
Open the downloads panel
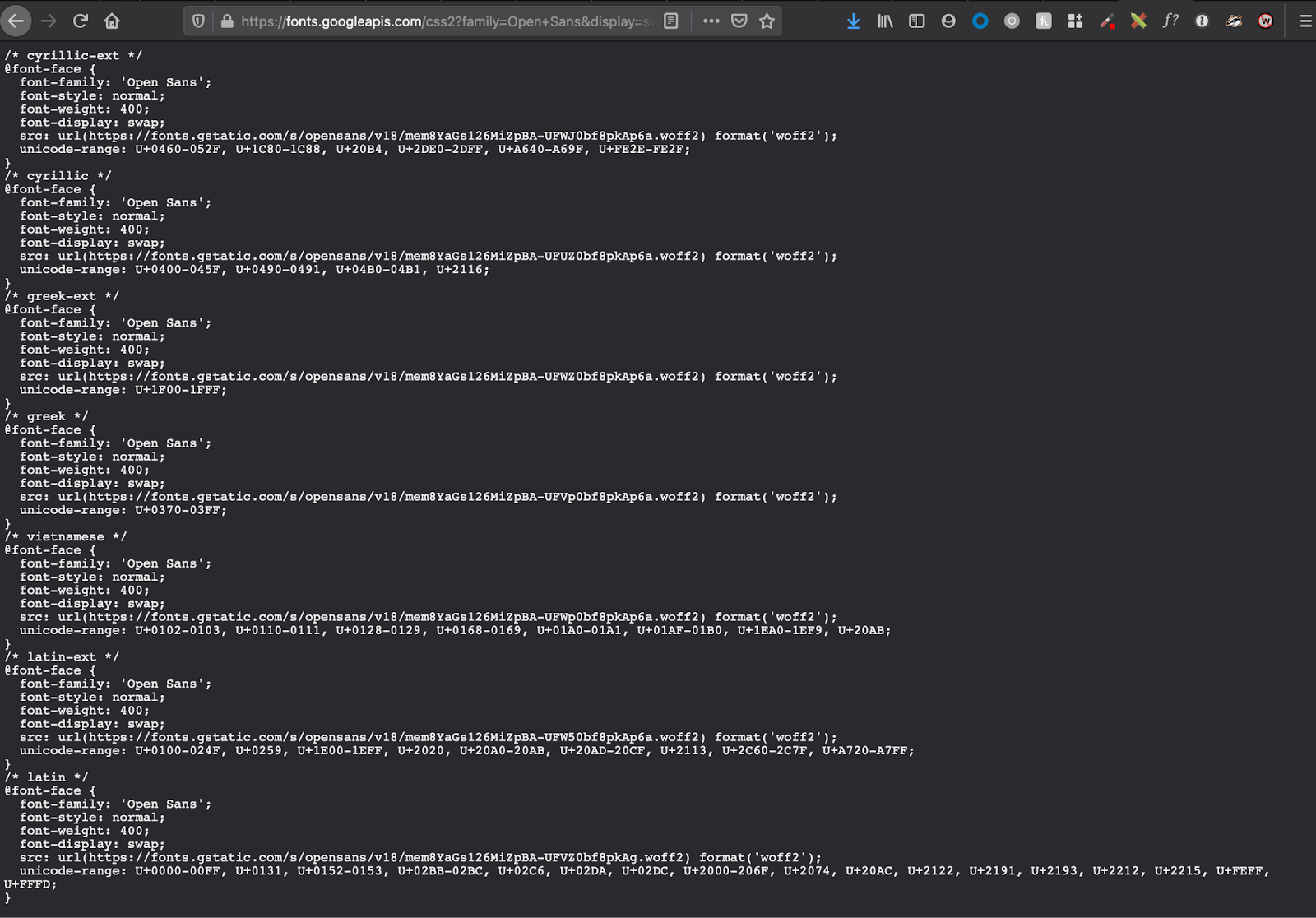[853, 21]
